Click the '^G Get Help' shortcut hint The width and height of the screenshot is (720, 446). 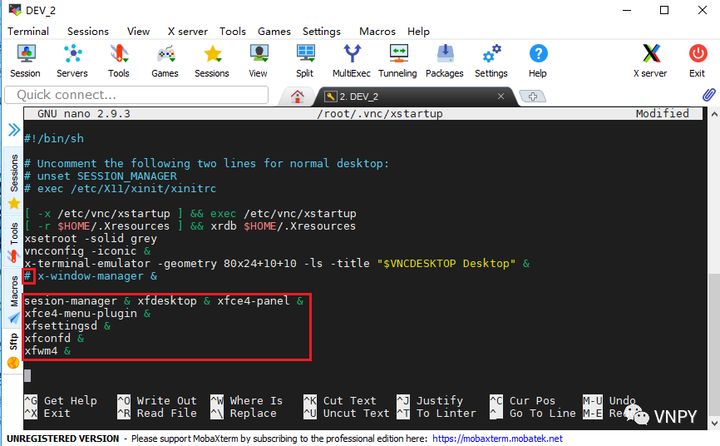pos(61,401)
